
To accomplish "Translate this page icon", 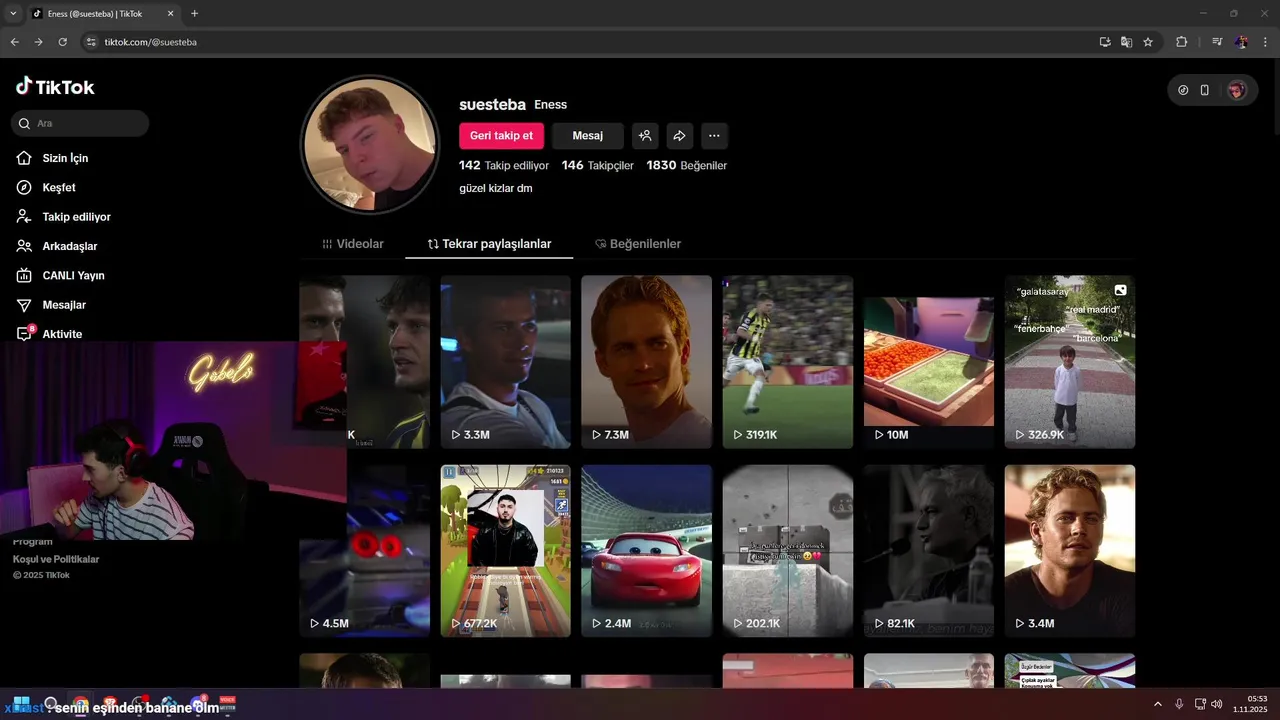I will 1126,42.
